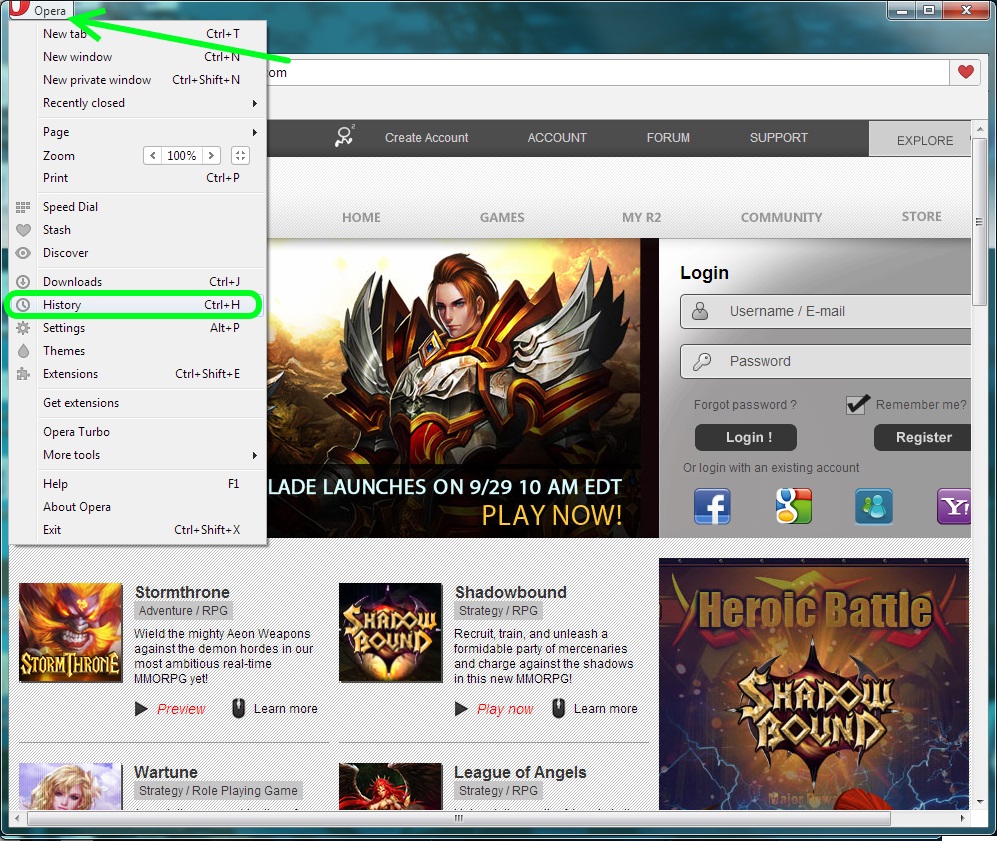Screen dimensions: 997x841
Task: Open Speed Dial from the Opera menu
Action: (70, 207)
